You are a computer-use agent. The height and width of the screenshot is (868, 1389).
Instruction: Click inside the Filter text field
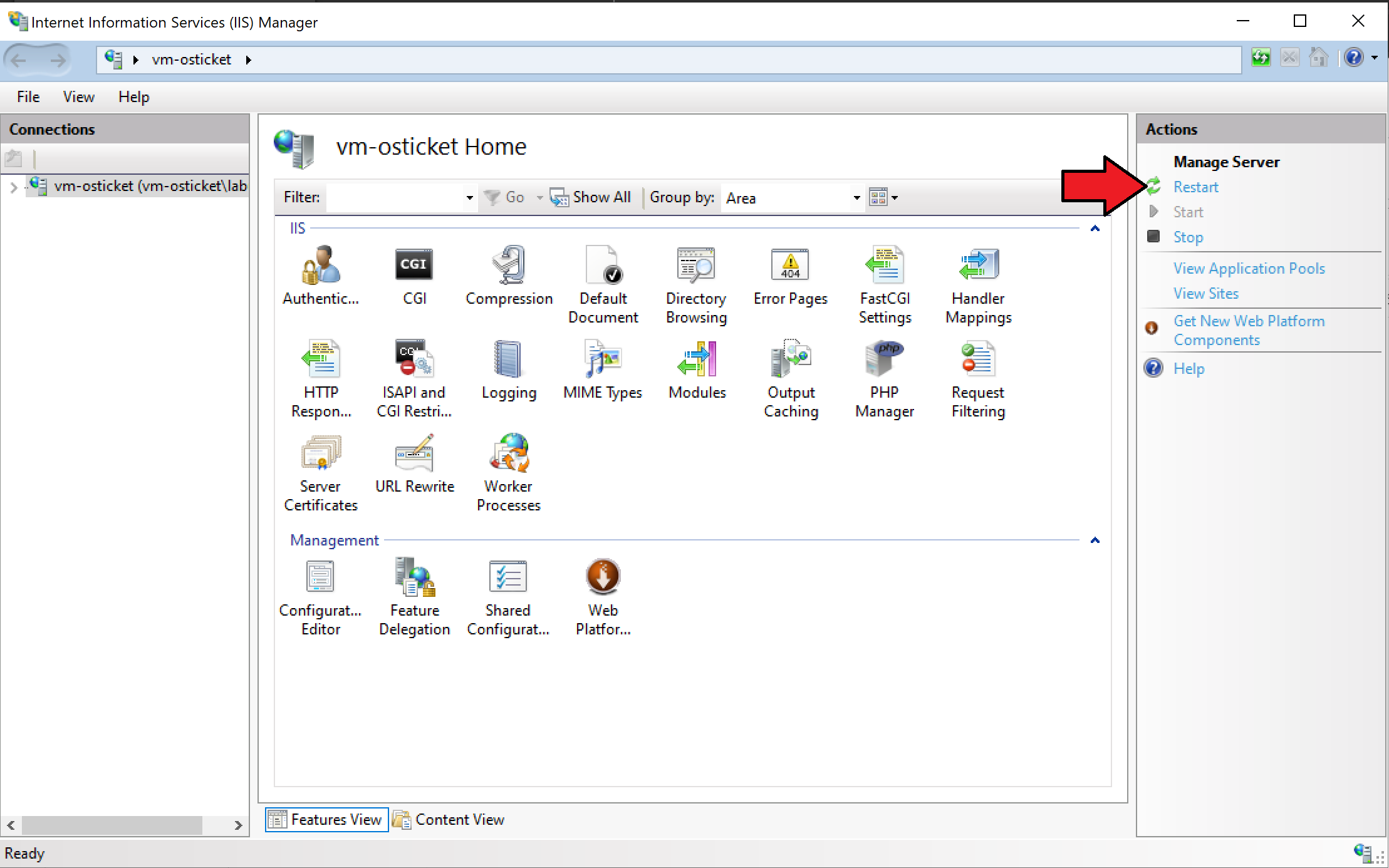[395, 198]
